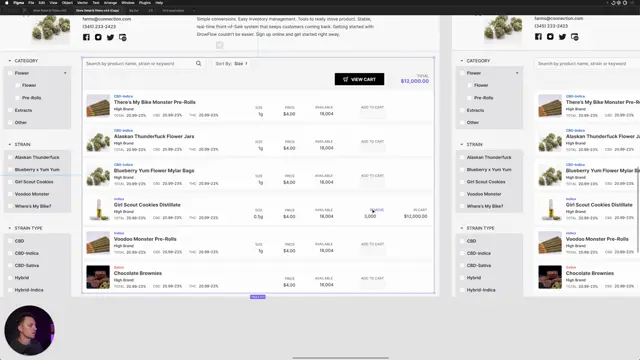Image resolution: width=640 pixels, height=360 pixels.
Task: Enable Hybrid-Indica strain type in the selected frame
Action: tap(10, 290)
